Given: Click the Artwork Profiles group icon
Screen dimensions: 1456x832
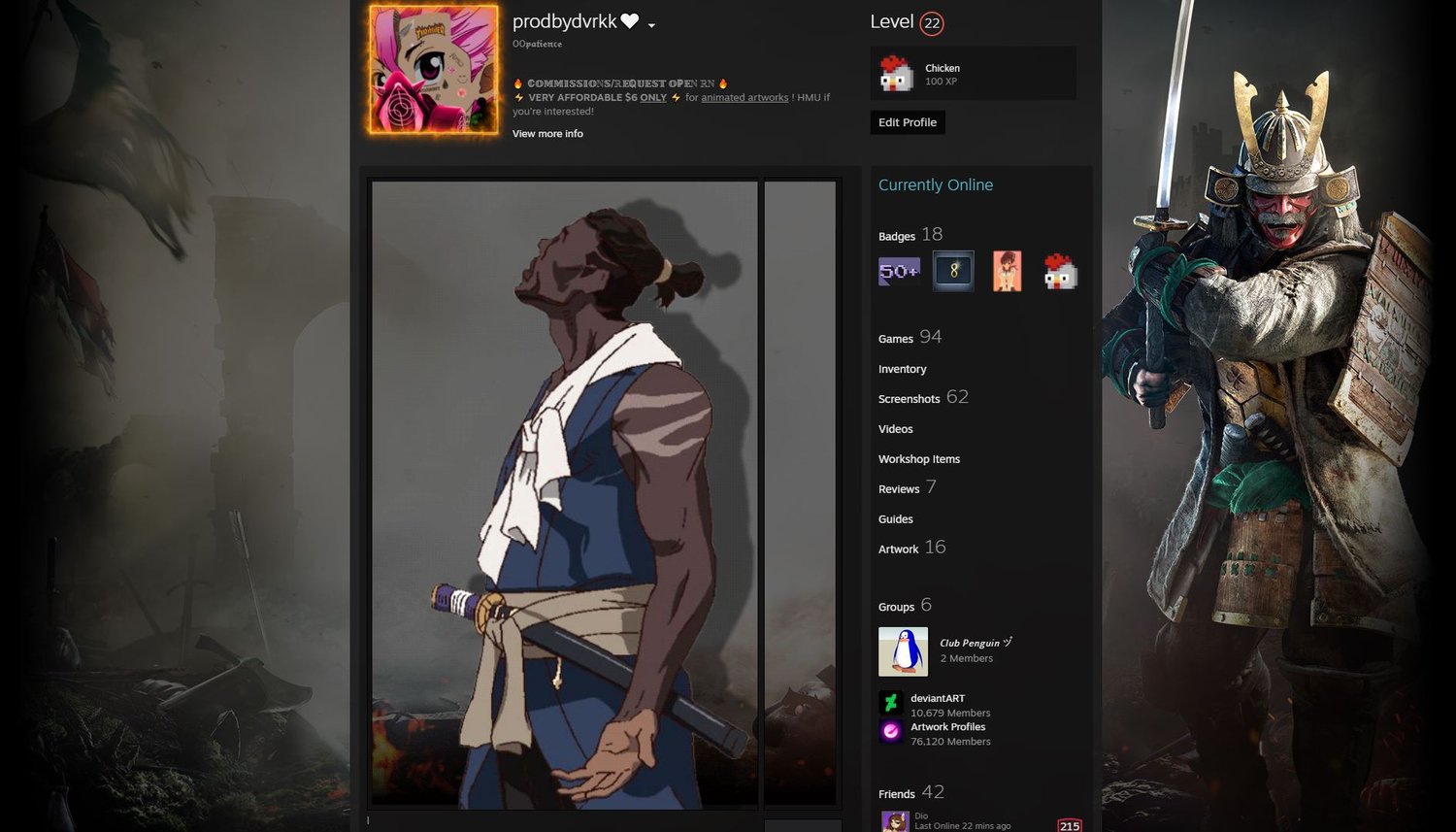Looking at the screenshot, I should 890,731.
